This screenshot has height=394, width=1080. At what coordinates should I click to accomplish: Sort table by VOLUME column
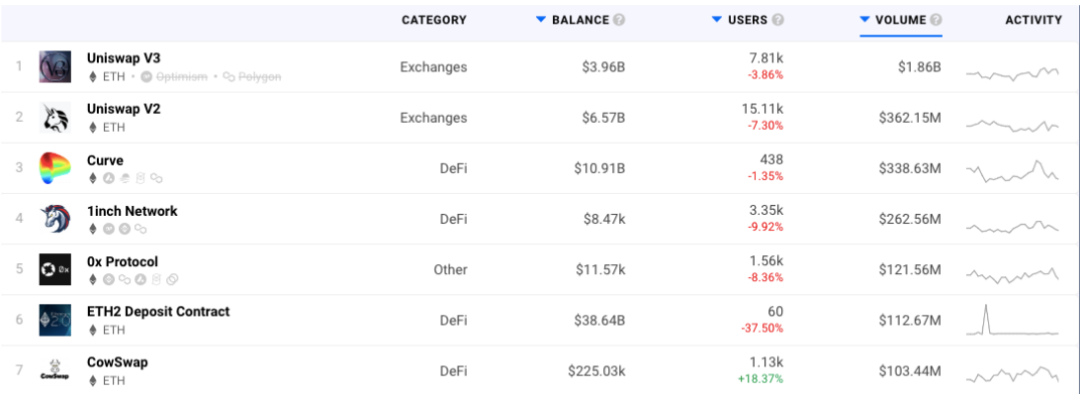(893, 20)
